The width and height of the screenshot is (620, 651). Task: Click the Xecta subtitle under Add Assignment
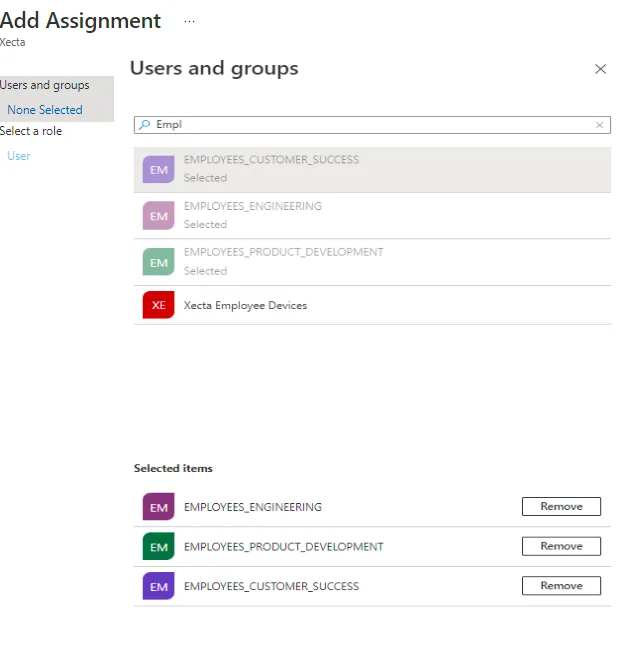(x=12, y=42)
